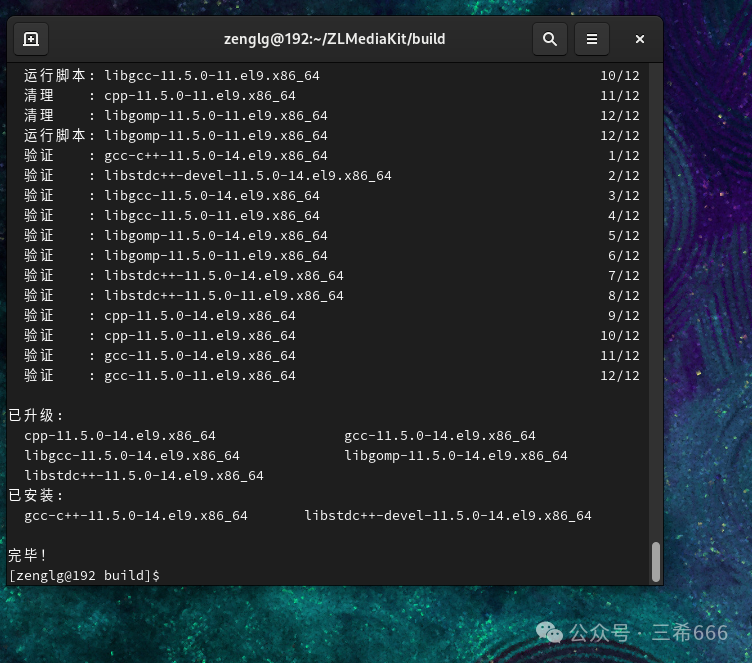This screenshot has height=663, width=752.
Task: Click the 已升级: heading
Action: pyautogui.click(x=36, y=415)
